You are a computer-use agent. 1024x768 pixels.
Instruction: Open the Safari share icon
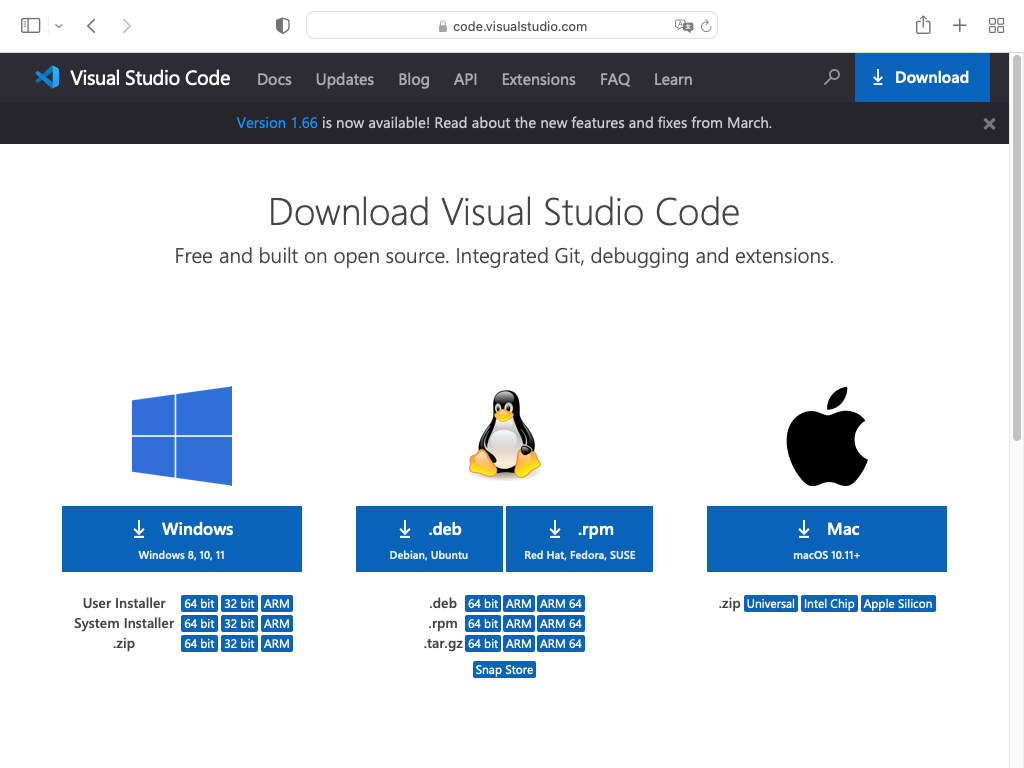[x=923, y=25]
